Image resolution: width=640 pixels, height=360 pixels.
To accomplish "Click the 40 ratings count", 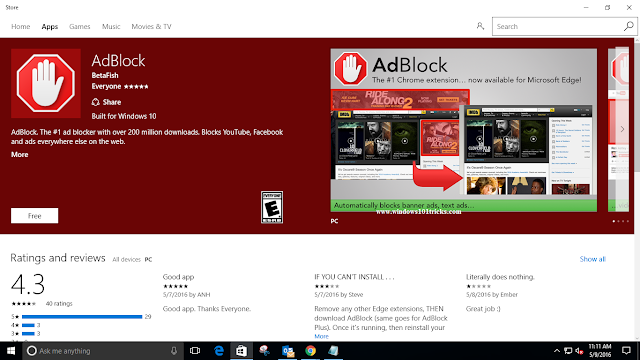I will [59, 304].
